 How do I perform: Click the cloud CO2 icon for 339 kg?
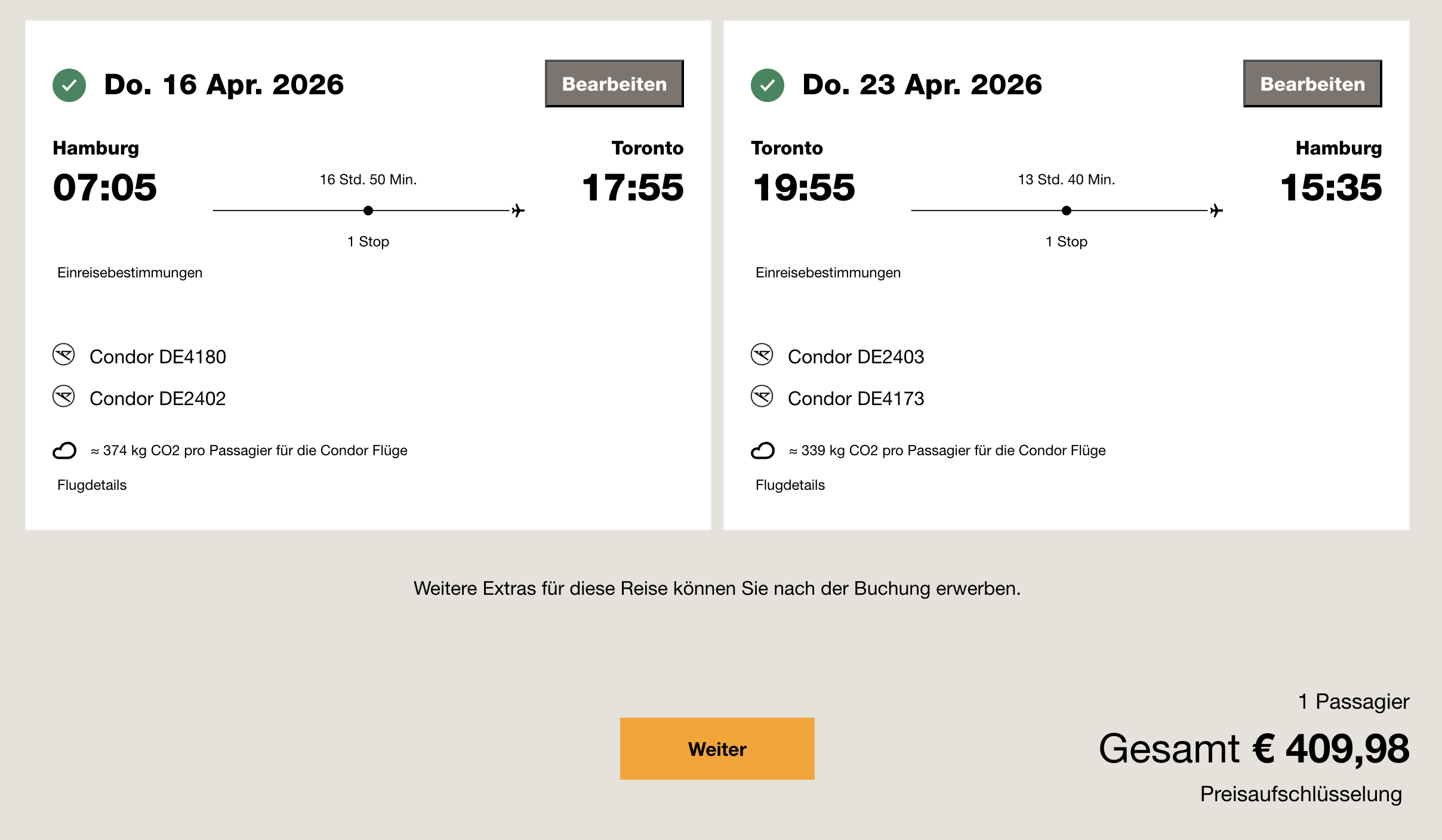(x=763, y=450)
